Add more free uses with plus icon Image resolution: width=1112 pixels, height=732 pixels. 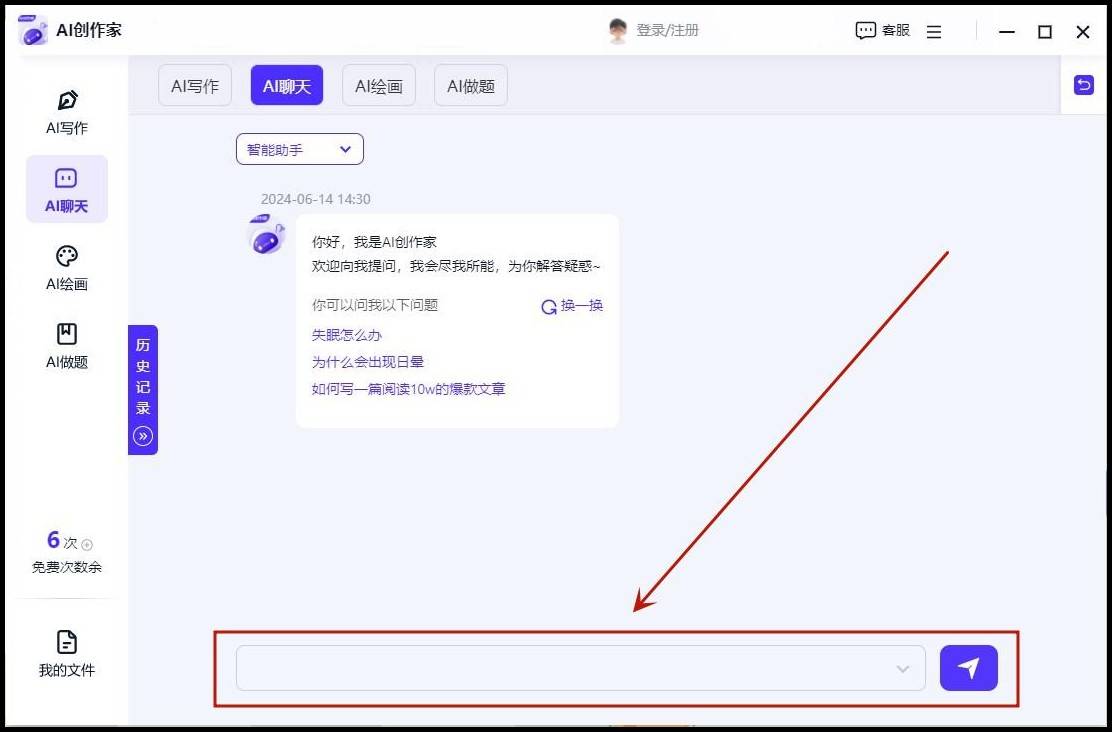pos(87,545)
